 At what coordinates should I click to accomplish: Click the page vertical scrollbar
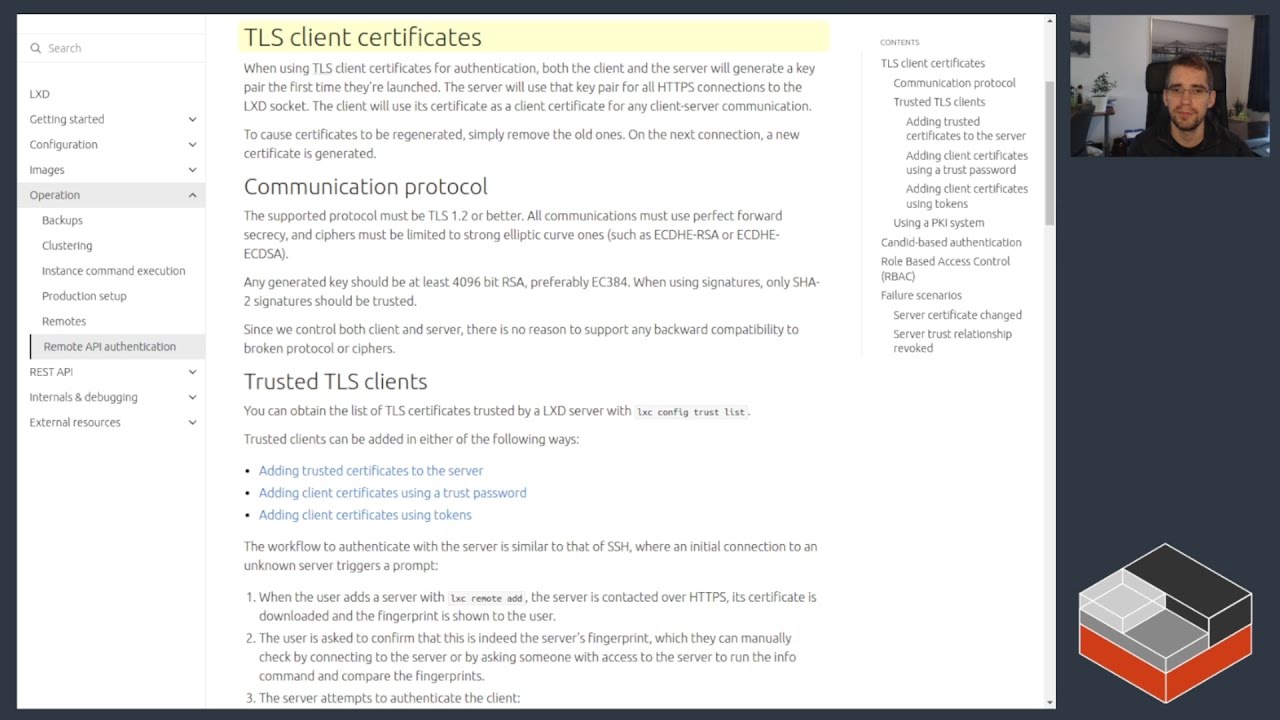tap(1049, 150)
